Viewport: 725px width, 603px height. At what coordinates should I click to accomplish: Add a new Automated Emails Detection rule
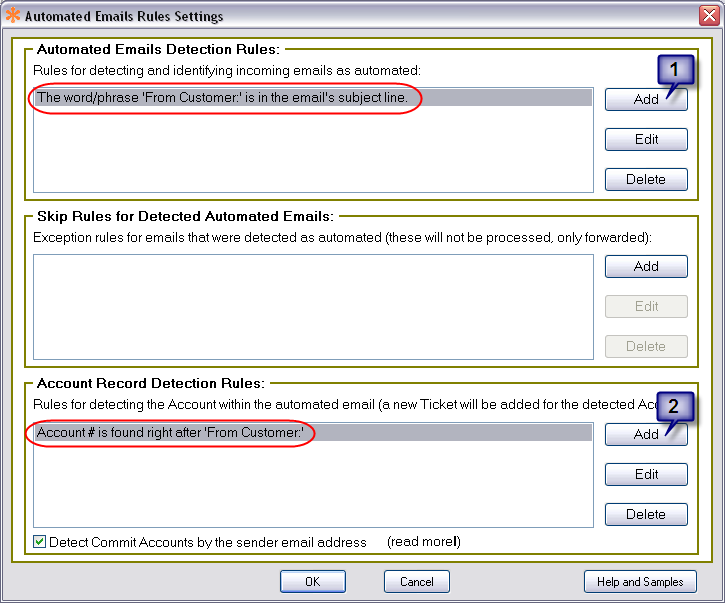coord(646,99)
